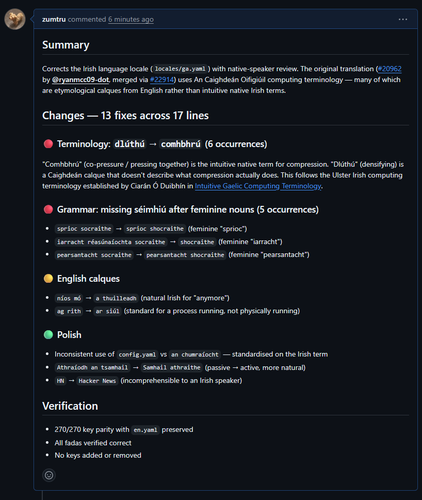Open the zumtru username link
The width and height of the screenshot is (422, 500).
(54, 19)
